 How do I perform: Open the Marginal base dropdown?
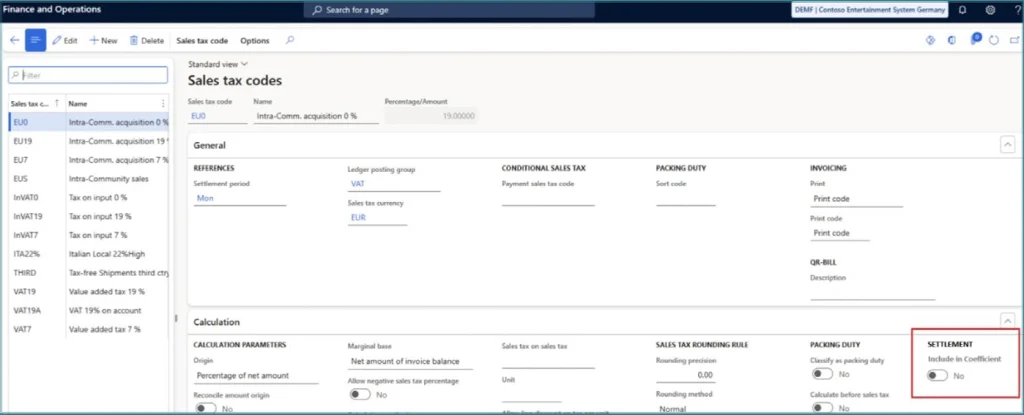(410, 361)
